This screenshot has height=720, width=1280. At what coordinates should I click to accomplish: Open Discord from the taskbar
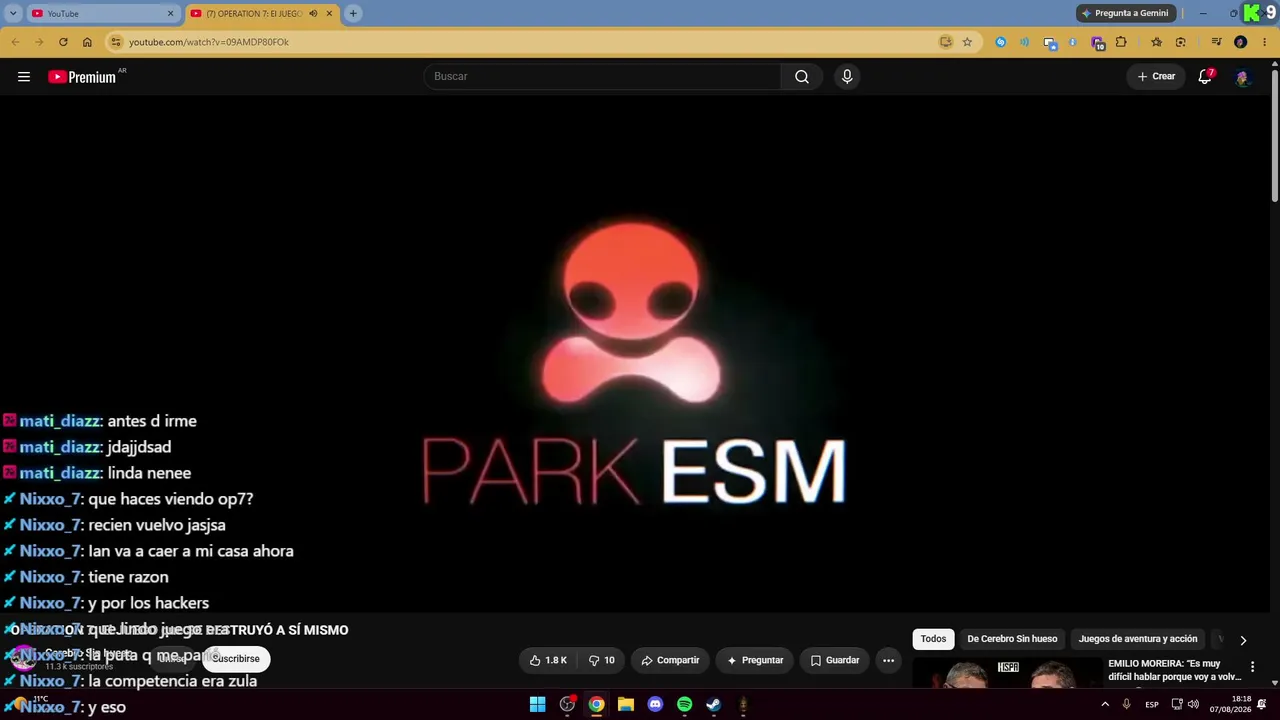point(655,705)
